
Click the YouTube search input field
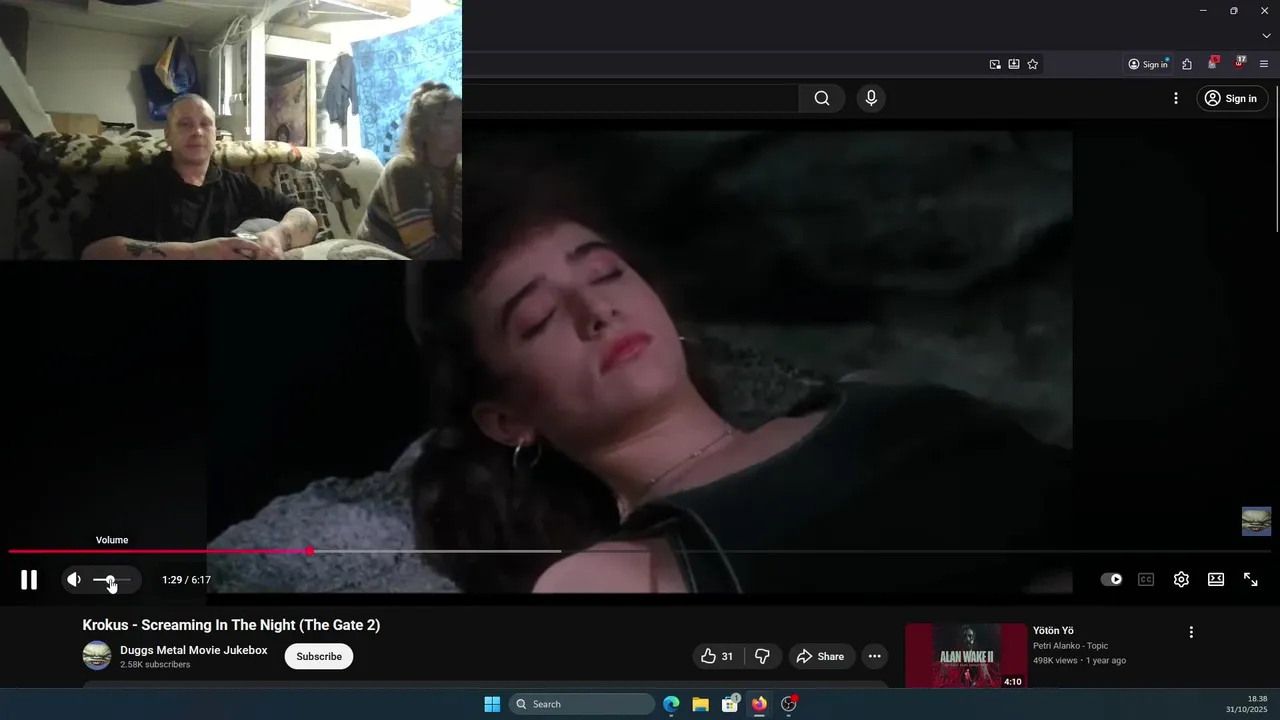(630, 98)
